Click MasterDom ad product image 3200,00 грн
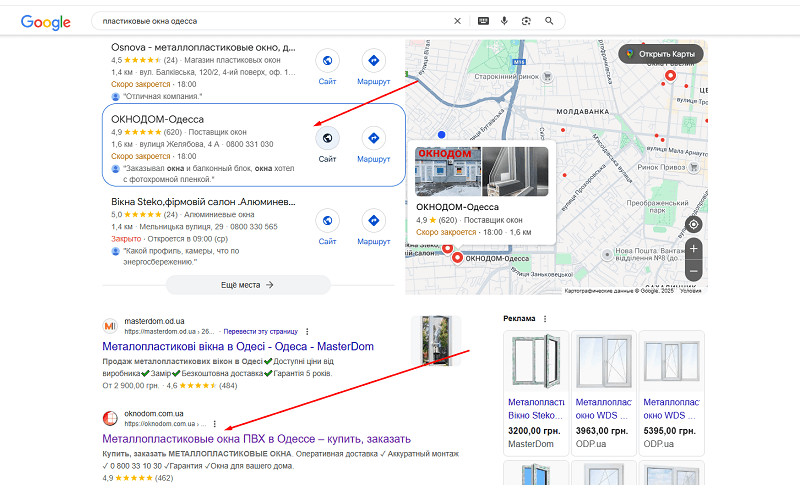The height and width of the screenshot is (485, 800). tap(536, 361)
